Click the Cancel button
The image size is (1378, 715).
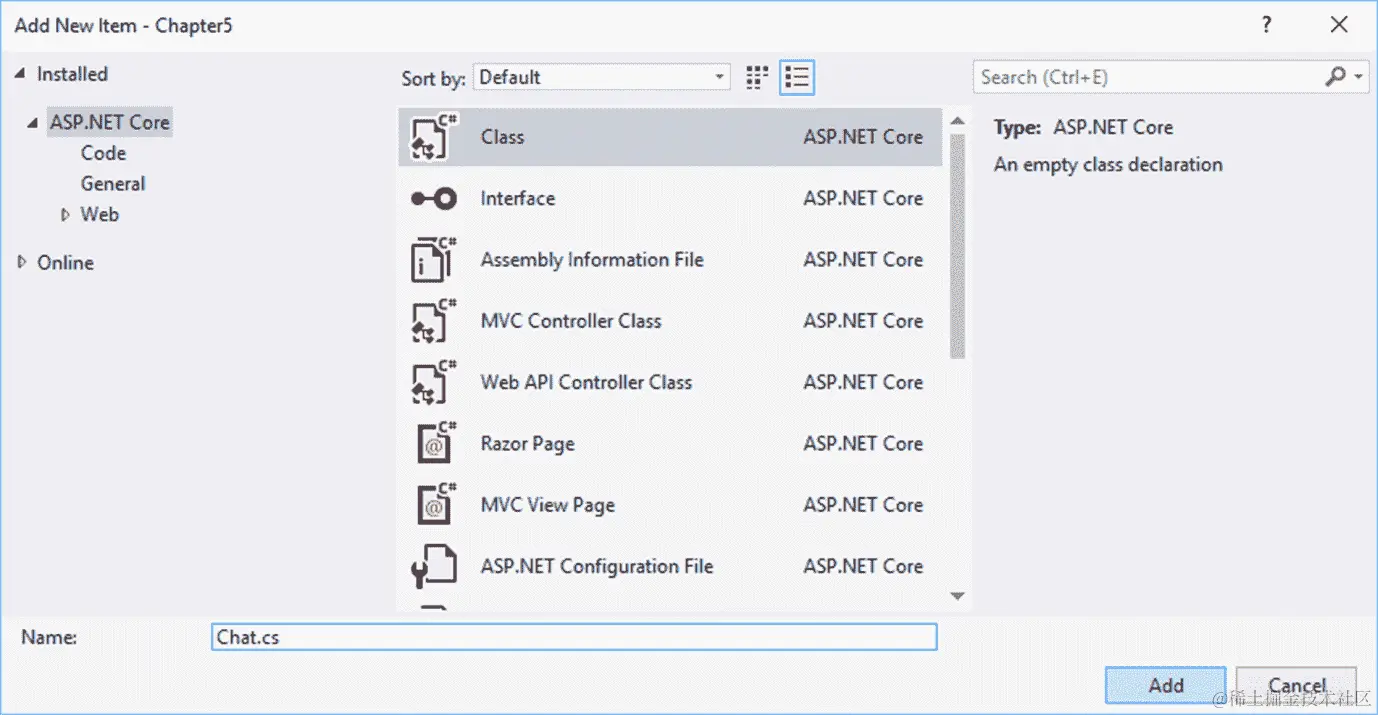pos(1296,685)
